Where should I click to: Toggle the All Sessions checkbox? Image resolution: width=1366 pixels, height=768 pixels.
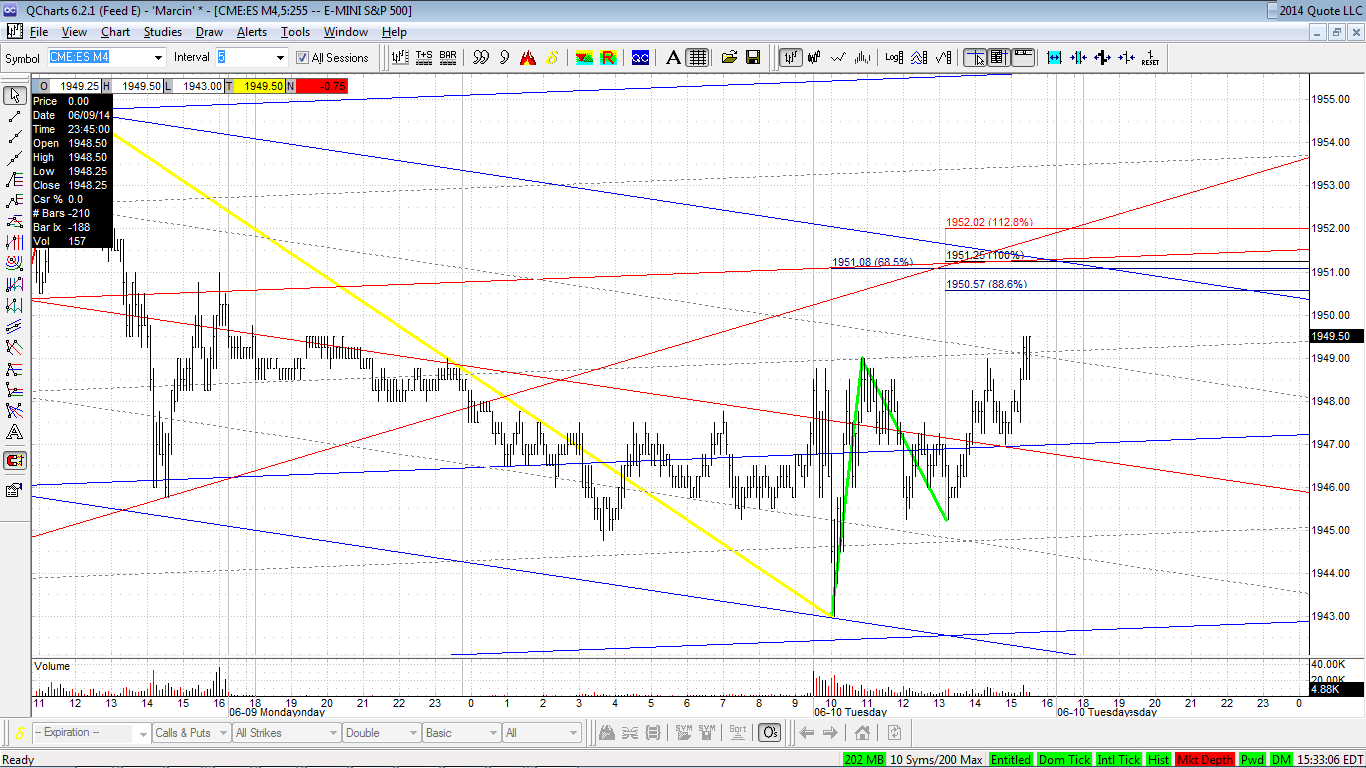[302, 58]
